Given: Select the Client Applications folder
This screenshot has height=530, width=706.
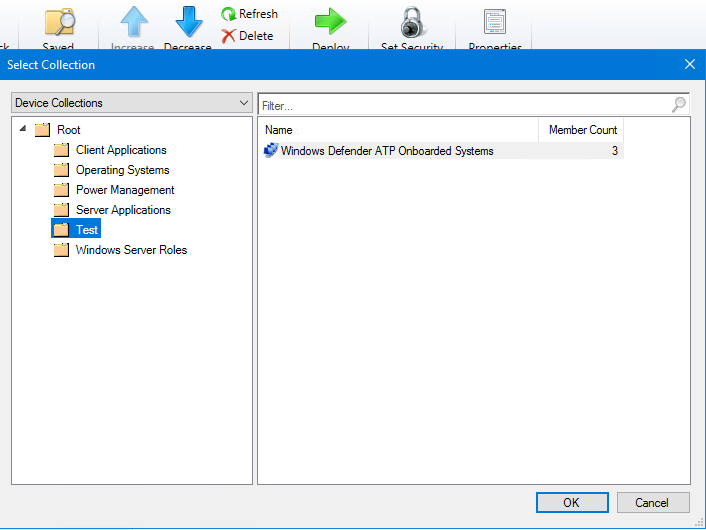Looking at the screenshot, I should pyautogui.click(x=121, y=150).
